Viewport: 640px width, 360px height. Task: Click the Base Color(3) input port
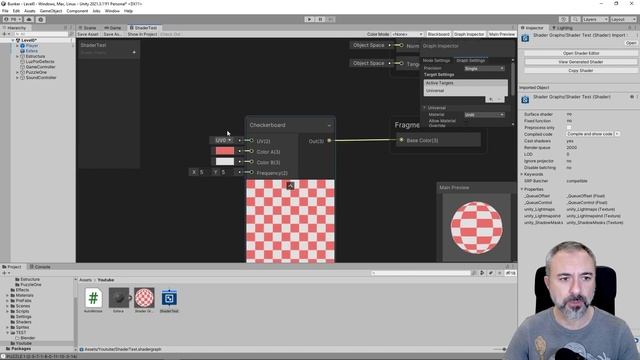point(401,140)
